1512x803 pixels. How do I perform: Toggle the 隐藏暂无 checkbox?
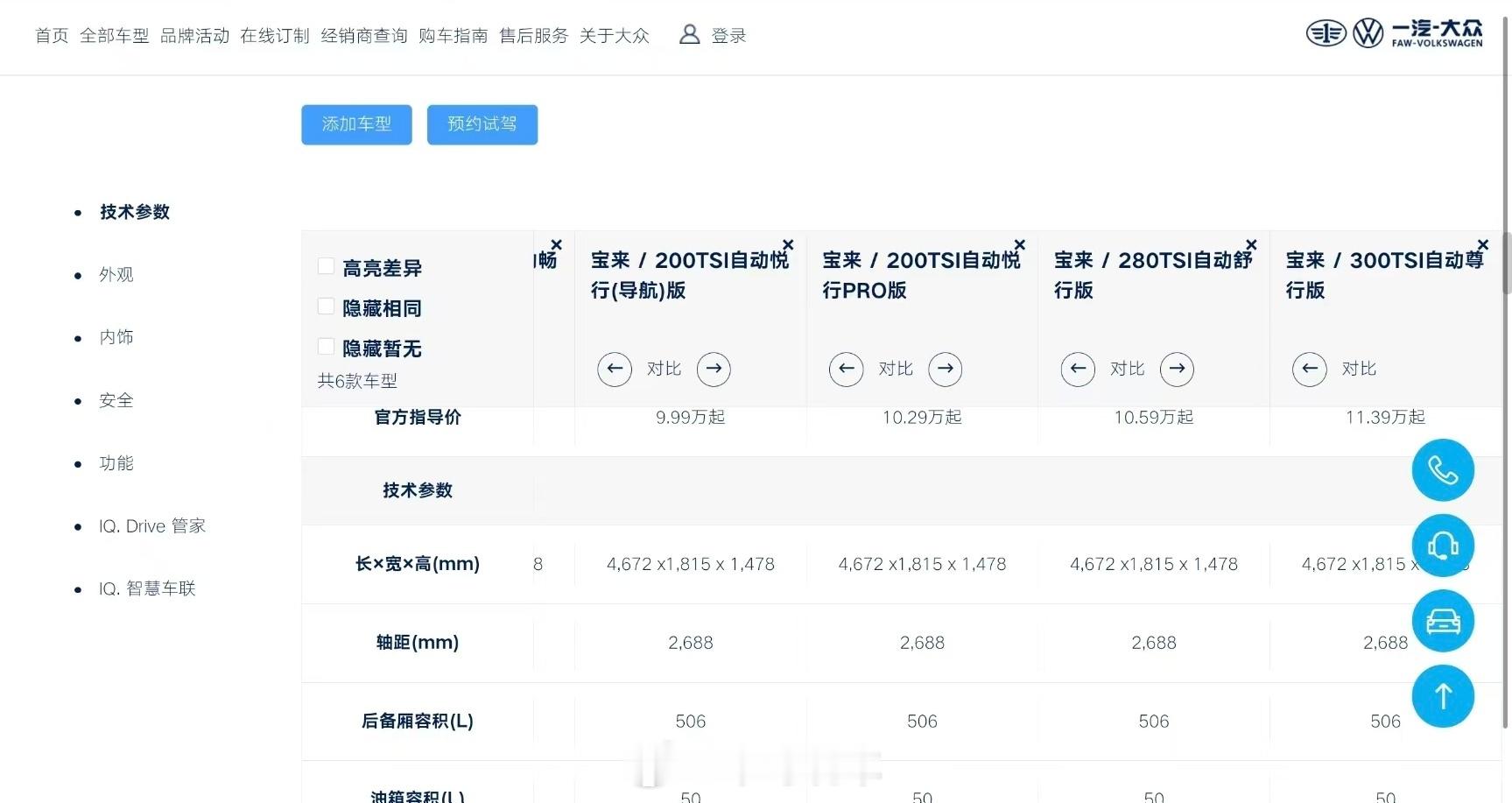click(x=326, y=347)
